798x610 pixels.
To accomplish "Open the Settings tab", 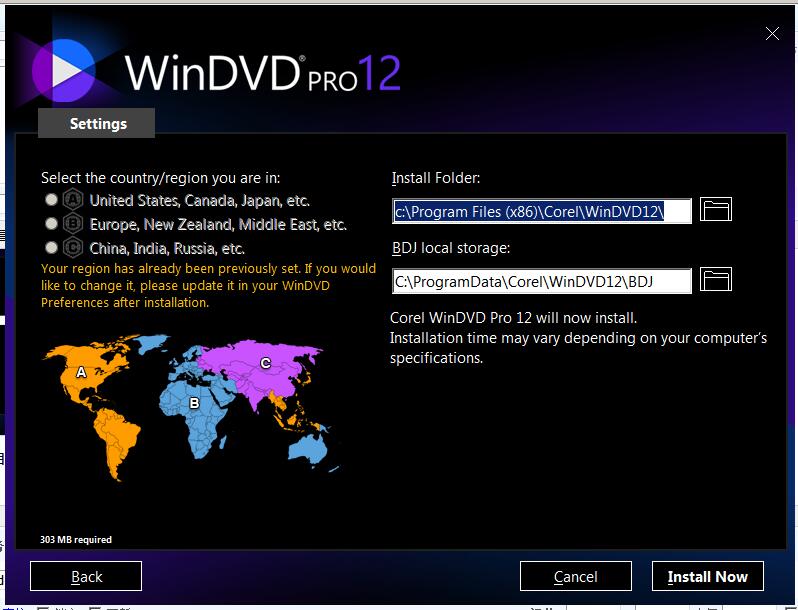I will click(x=97, y=123).
